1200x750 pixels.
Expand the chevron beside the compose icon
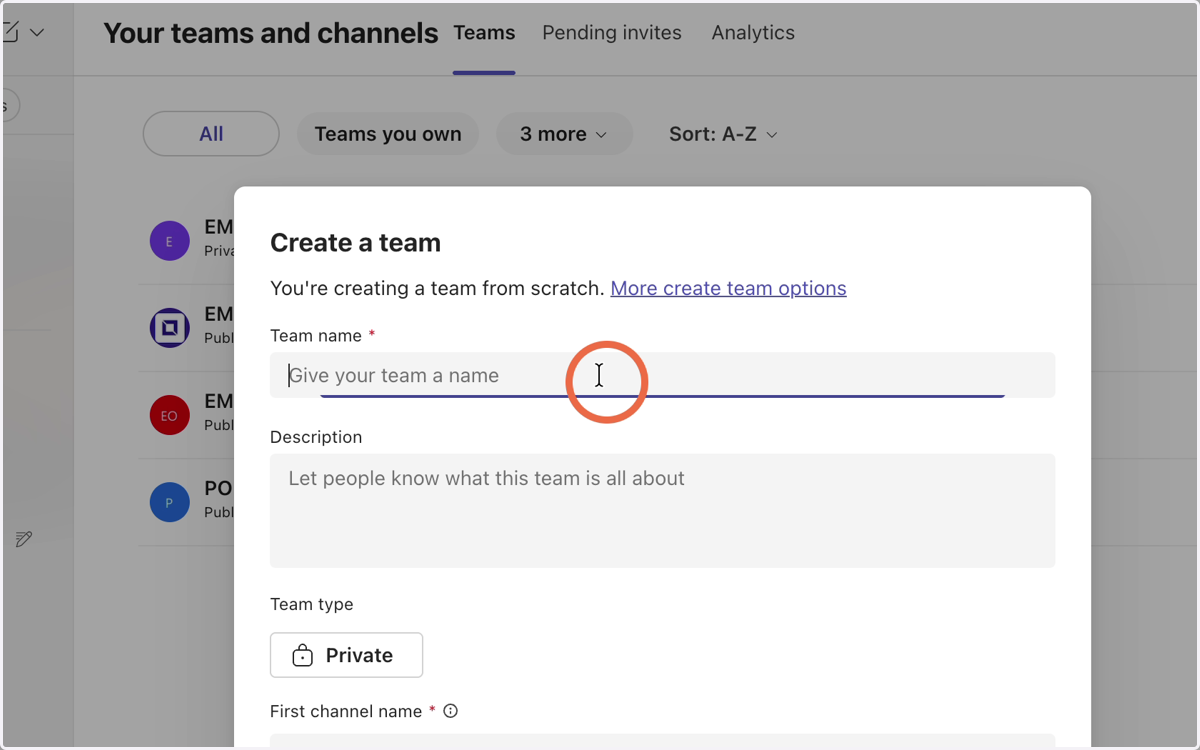pos(37,33)
